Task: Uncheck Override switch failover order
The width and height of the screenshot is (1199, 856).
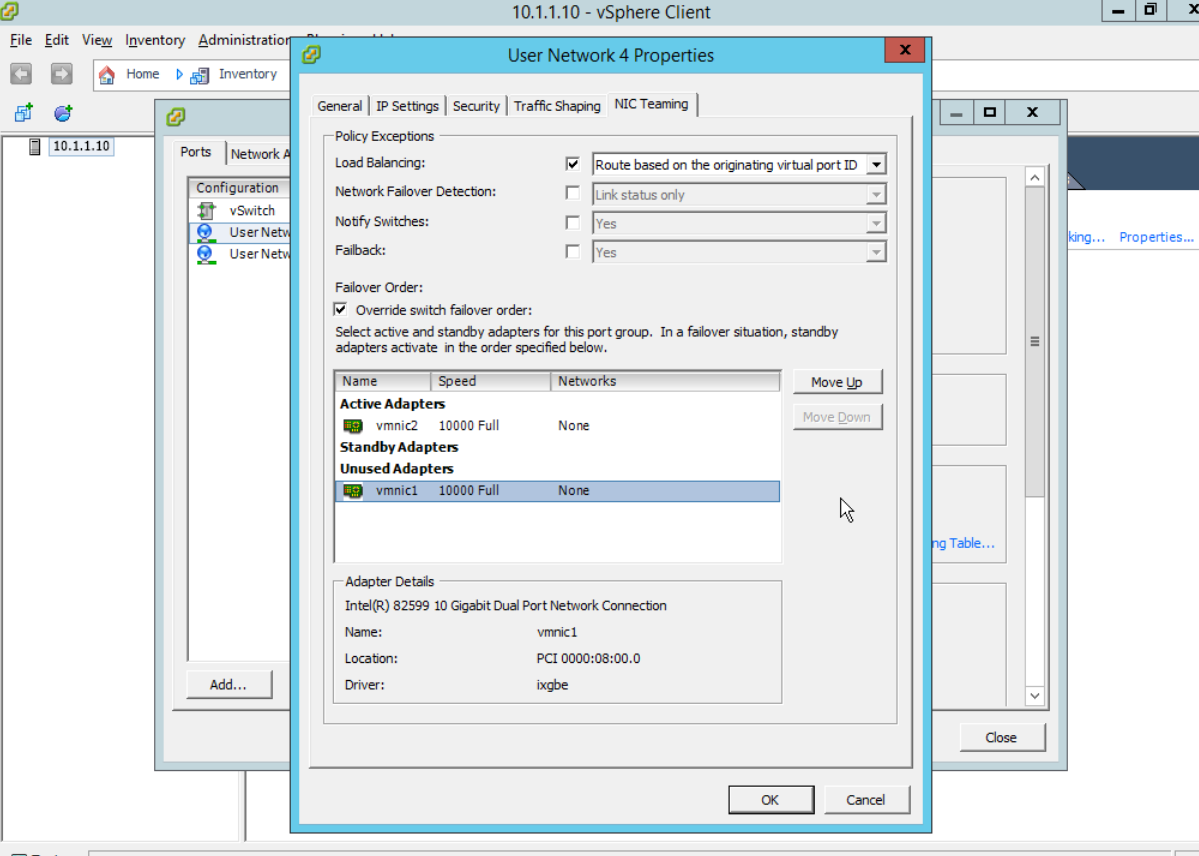Action: click(x=340, y=310)
